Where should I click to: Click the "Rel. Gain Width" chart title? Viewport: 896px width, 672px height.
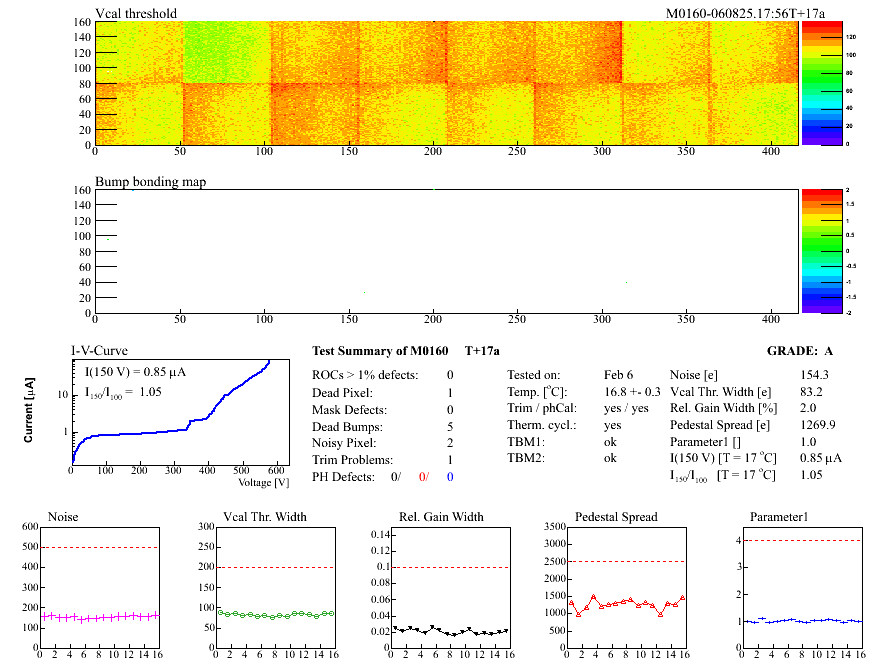point(438,517)
